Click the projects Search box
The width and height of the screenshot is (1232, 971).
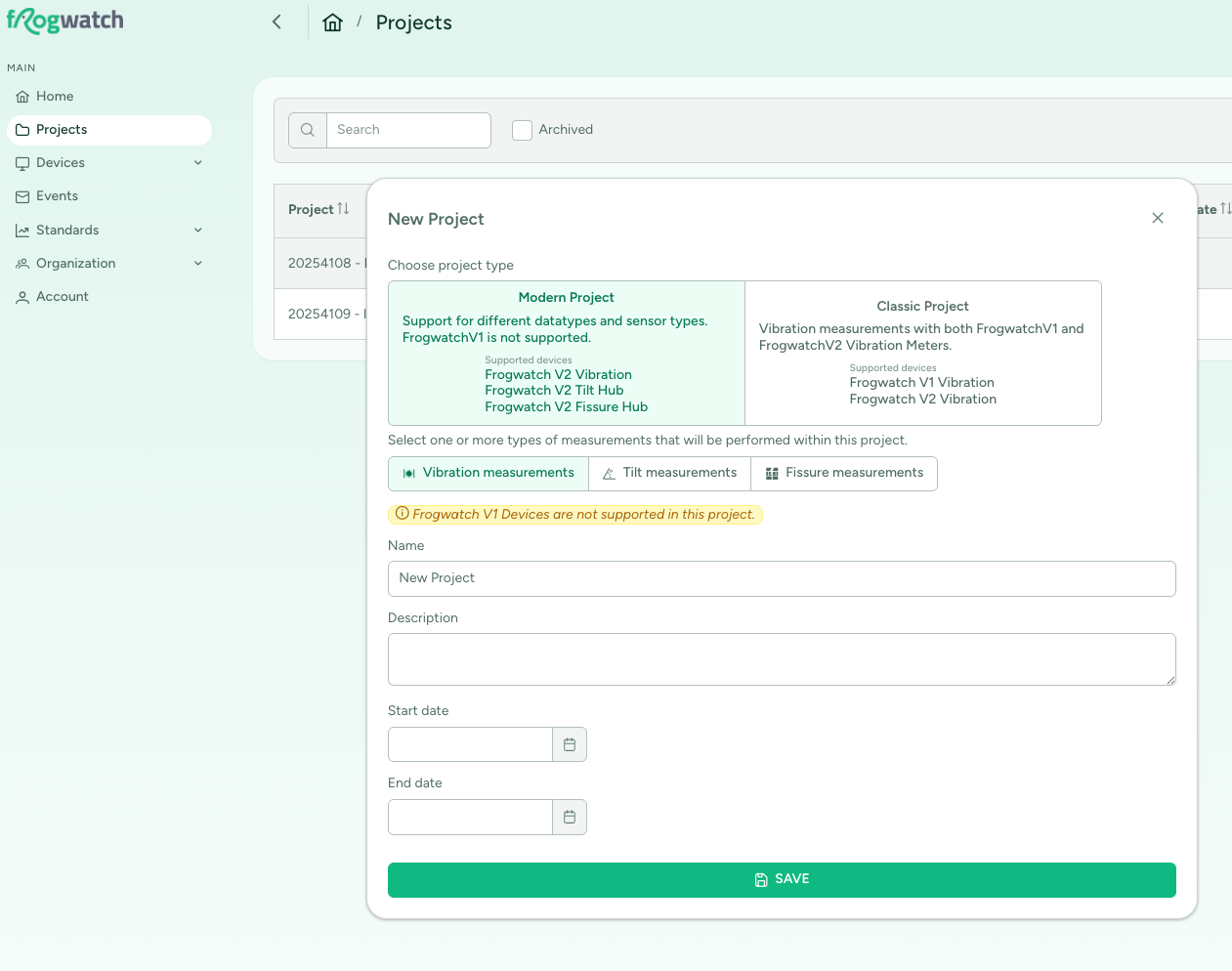pos(408,130)
